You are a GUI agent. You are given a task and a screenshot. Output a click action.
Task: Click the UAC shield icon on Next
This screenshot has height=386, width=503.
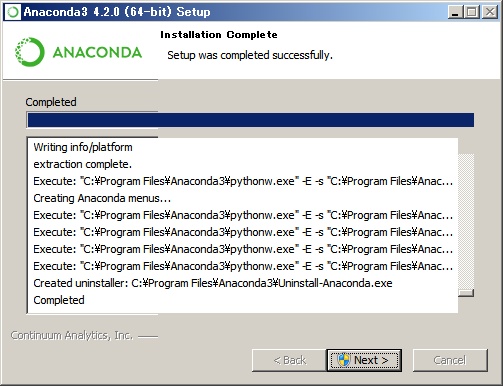pos(344,360)
